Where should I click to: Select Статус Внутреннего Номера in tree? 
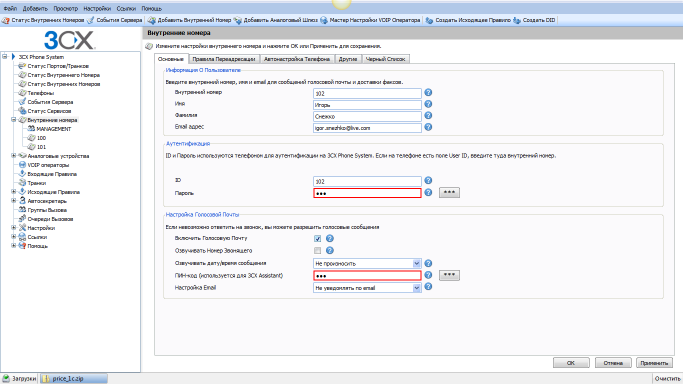64,75
